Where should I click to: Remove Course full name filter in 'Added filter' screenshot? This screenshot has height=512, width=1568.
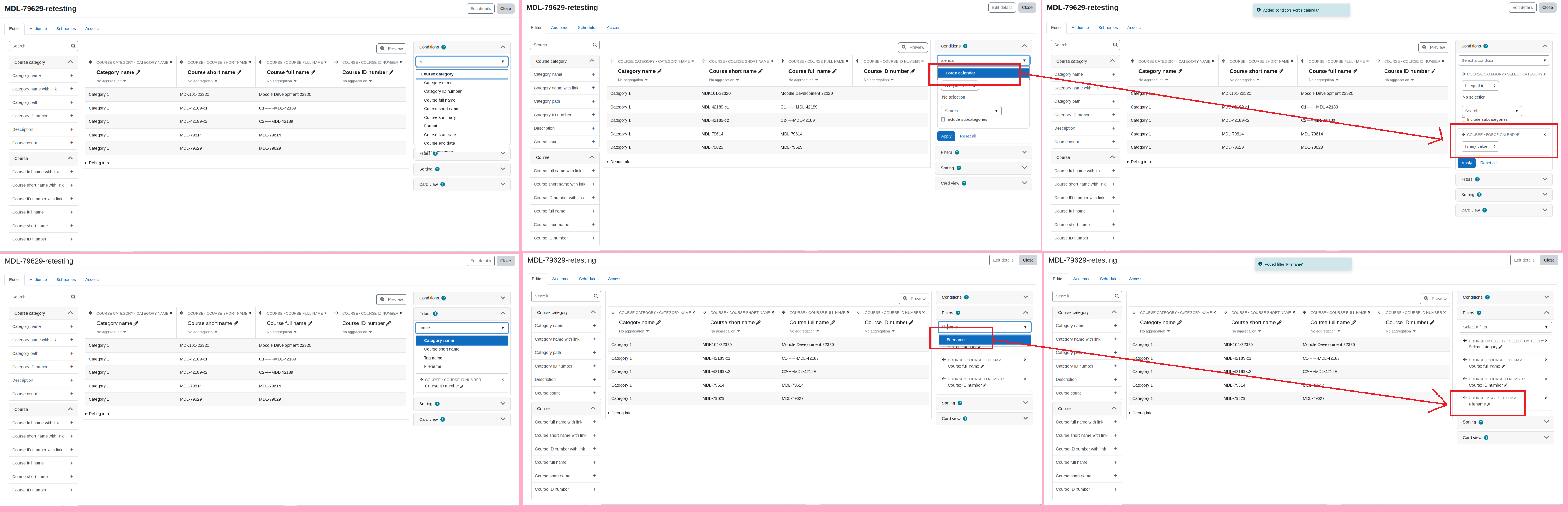click(1546, 360)
